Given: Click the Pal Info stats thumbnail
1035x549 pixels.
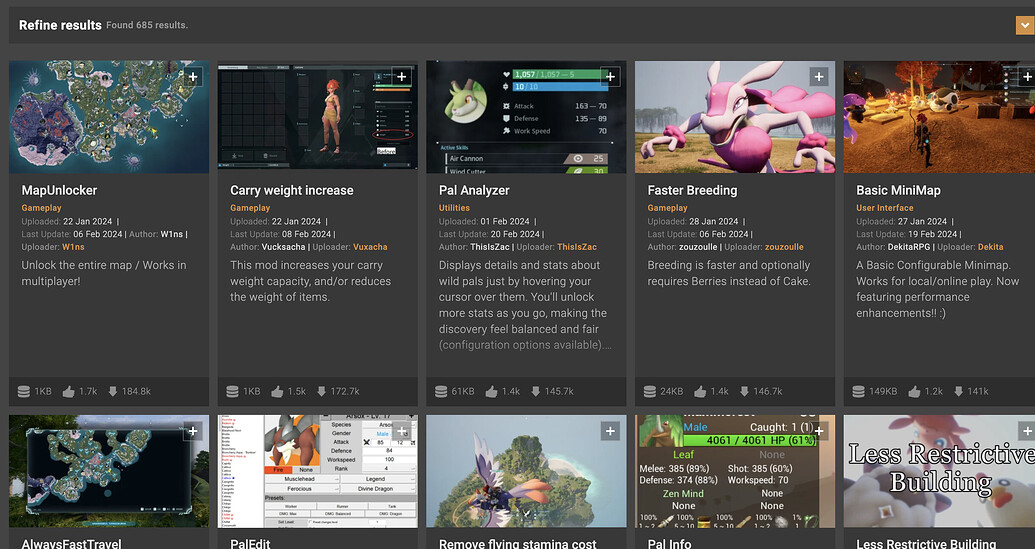Looking at the screenshot, I should click(x=735, y=471).
